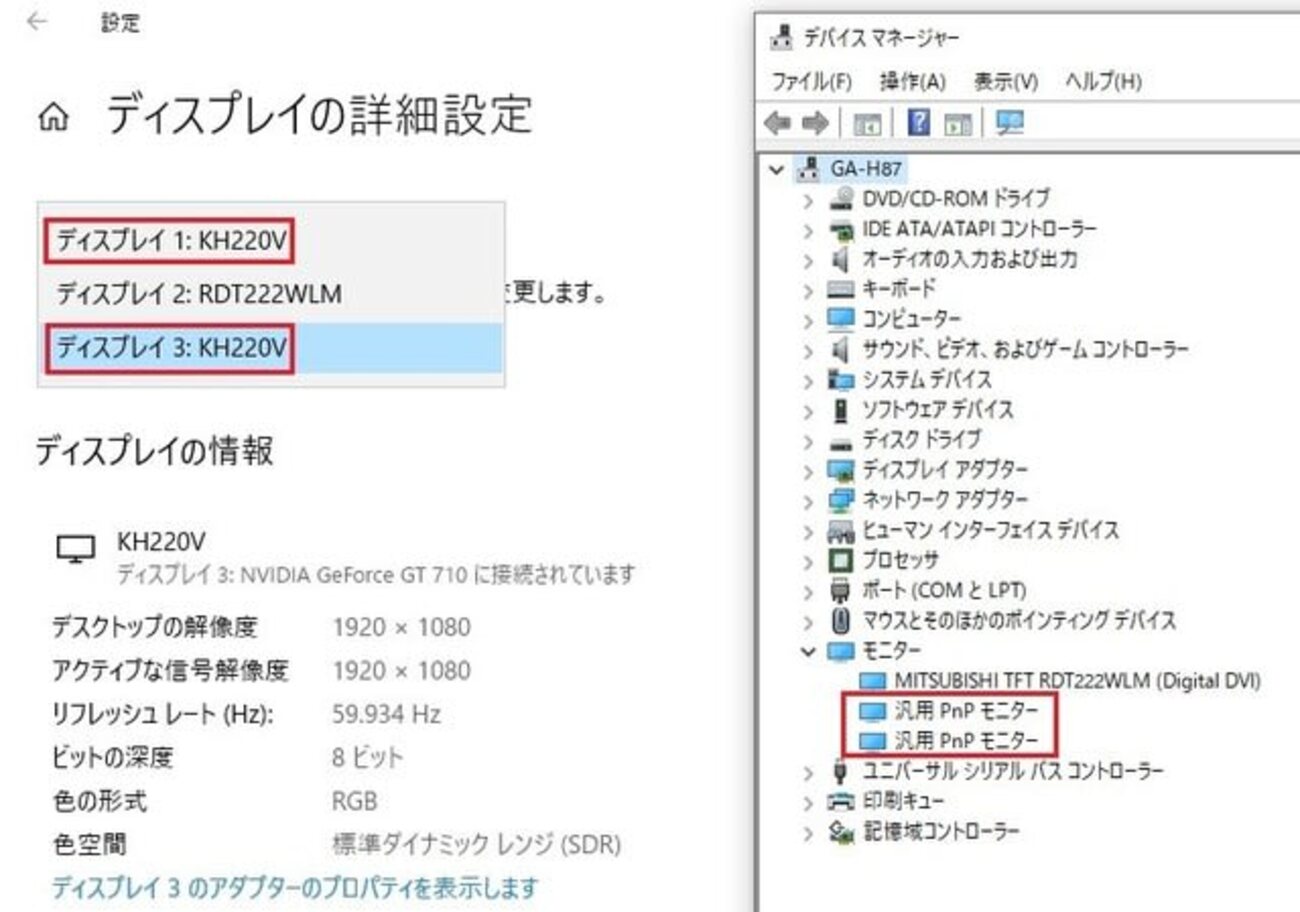This screenshot has height=912, width=1300.
Task: Click the Device Manager toolbar forward arrow
Action: coord(816,123)
